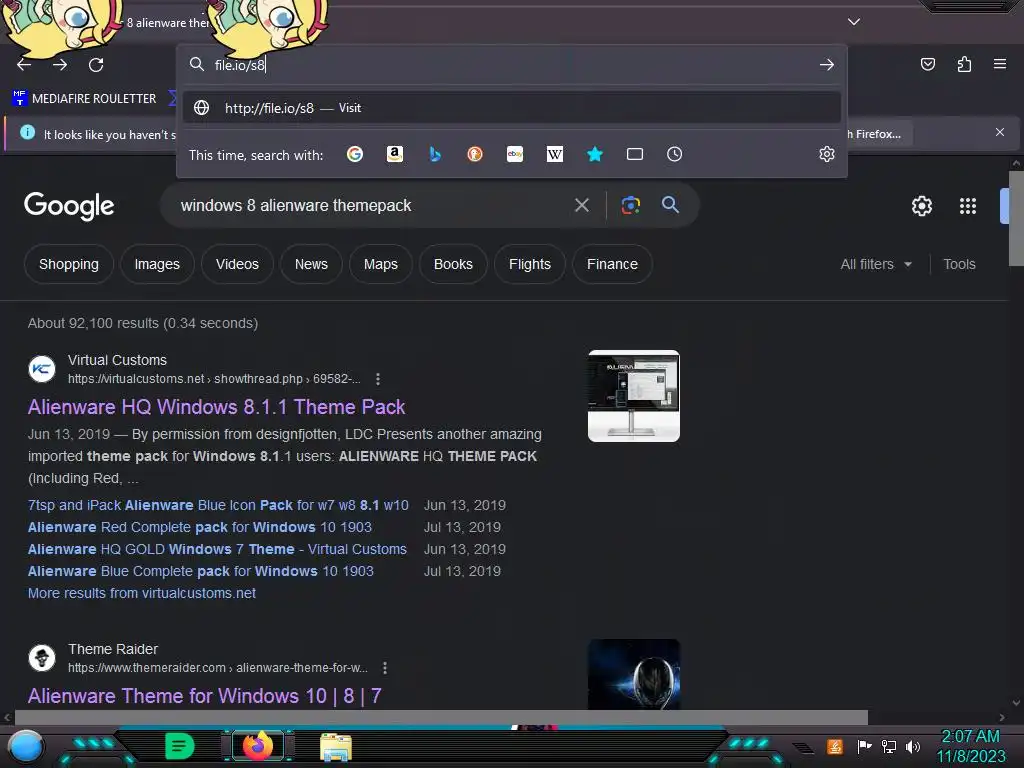The image size is (1024, 768).
Task: Open Google quick settings gear
Action: coord(921,206)
